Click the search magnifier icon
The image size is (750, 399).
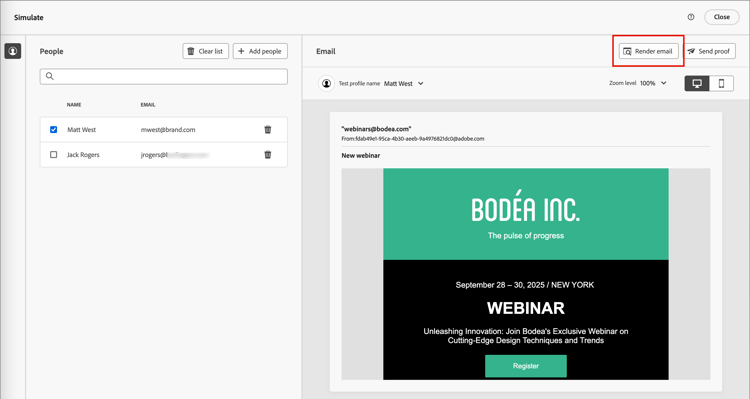tap(50, 76)
